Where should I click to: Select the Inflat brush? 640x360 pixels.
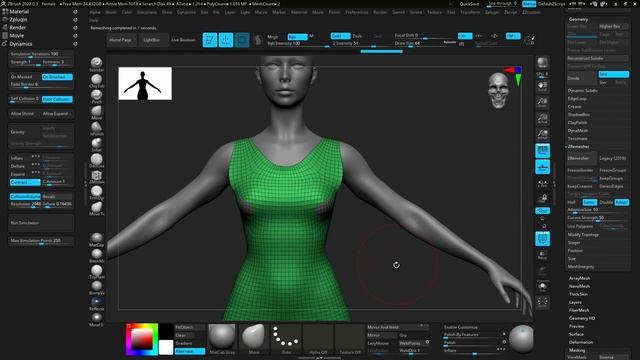point(96,143)
